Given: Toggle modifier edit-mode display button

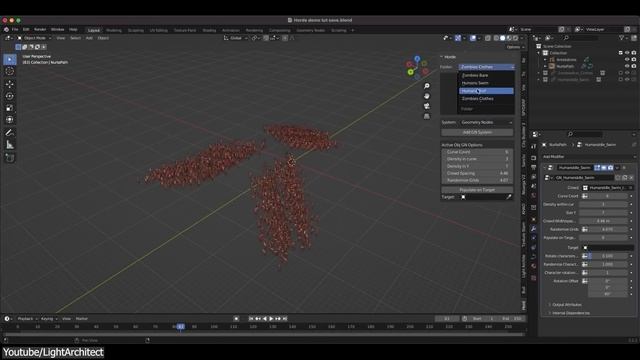Looking at the screenshot, I should (x=598, y=168).
